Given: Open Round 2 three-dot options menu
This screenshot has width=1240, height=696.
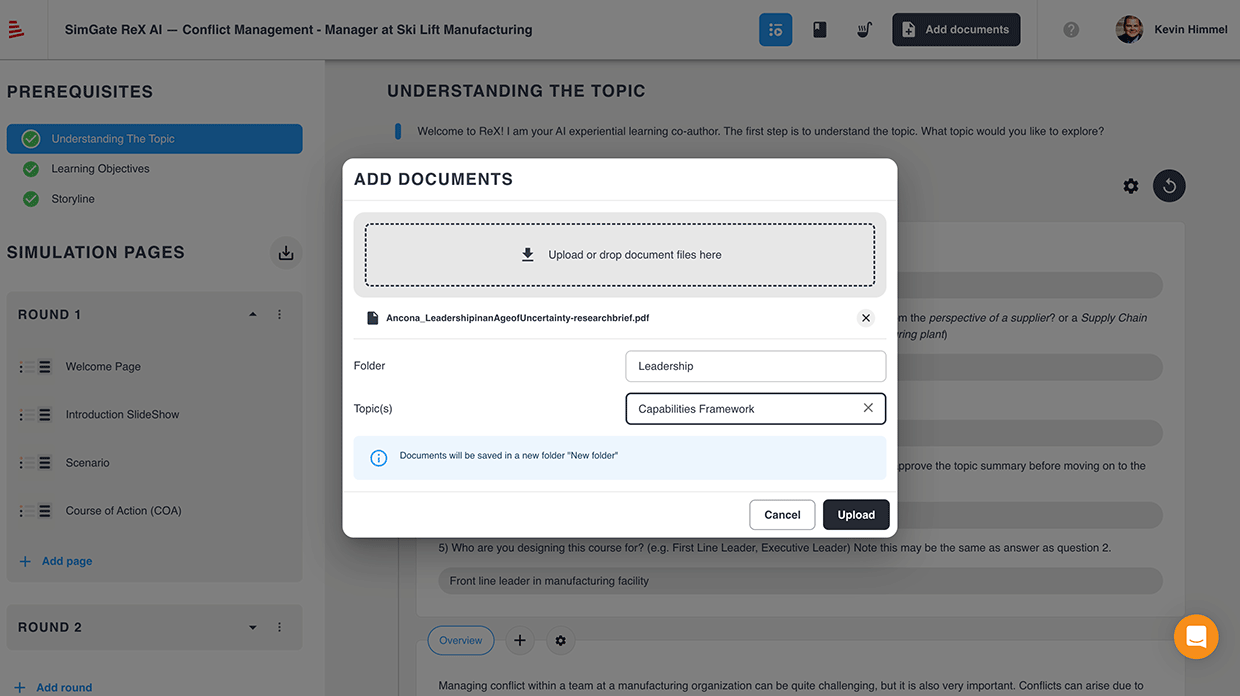Looking at the screenshot, I should click(x=279, y=627).
